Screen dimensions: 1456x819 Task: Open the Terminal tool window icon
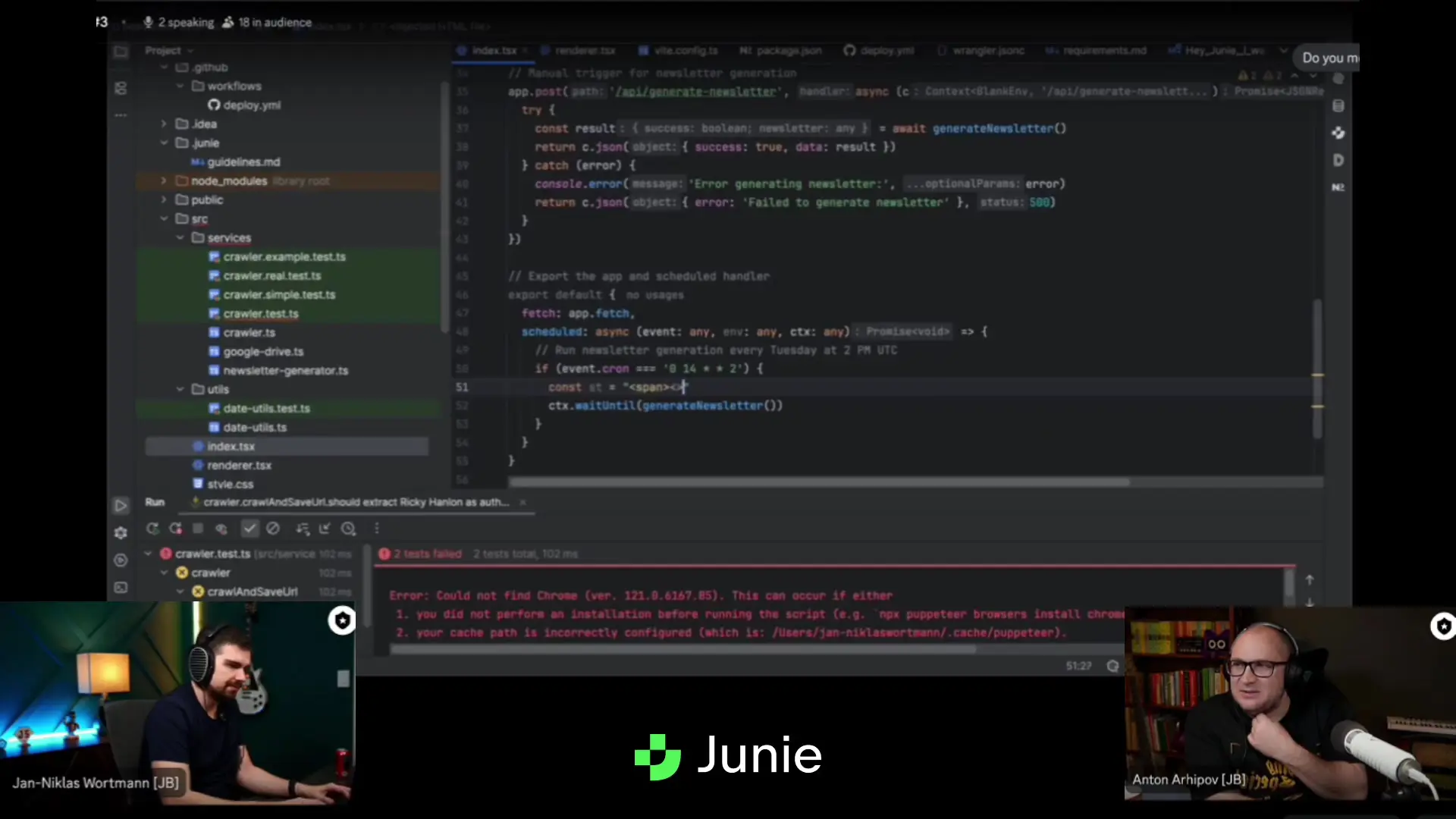tap(121, 588)
